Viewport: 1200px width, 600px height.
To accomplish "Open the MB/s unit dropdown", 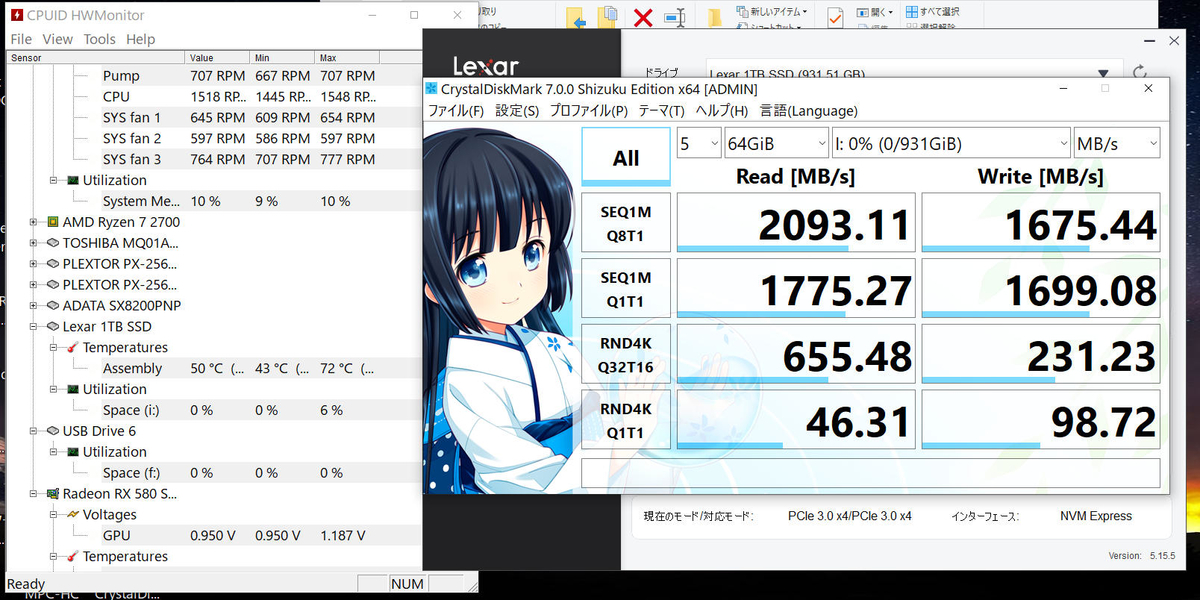I will tap(1117, 143).
